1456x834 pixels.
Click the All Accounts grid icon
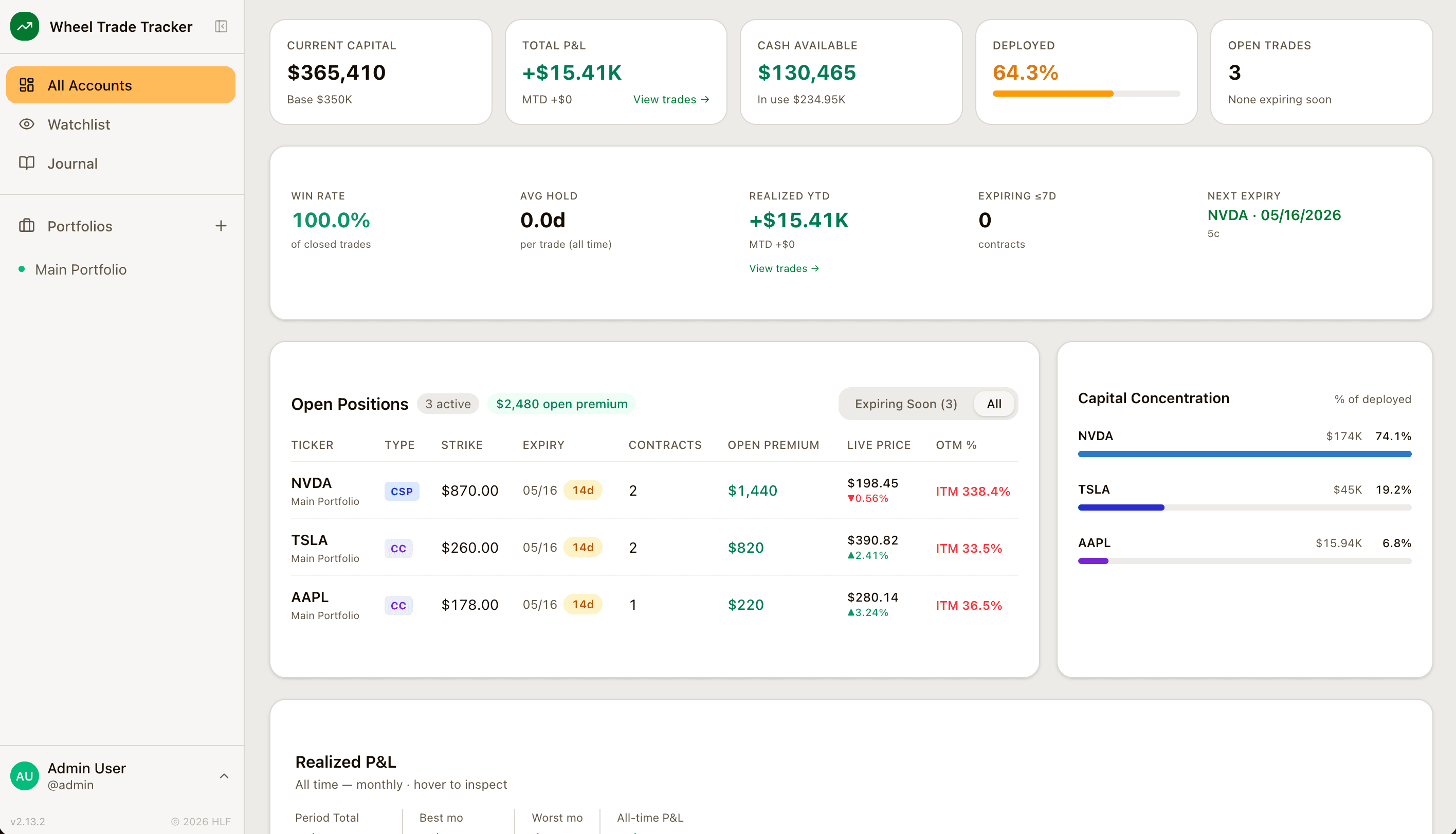(x=27, y=85)
